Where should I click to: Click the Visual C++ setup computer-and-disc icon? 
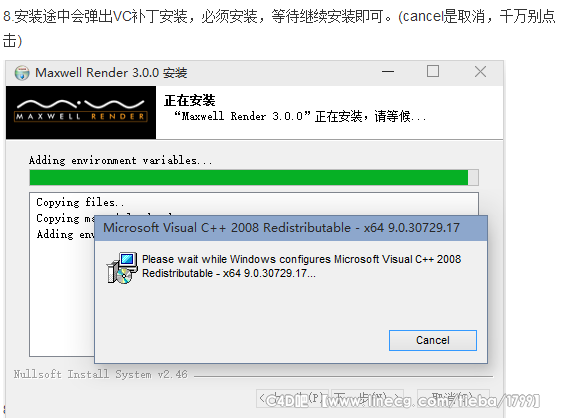pyautogui.click(x=122, y=268)
